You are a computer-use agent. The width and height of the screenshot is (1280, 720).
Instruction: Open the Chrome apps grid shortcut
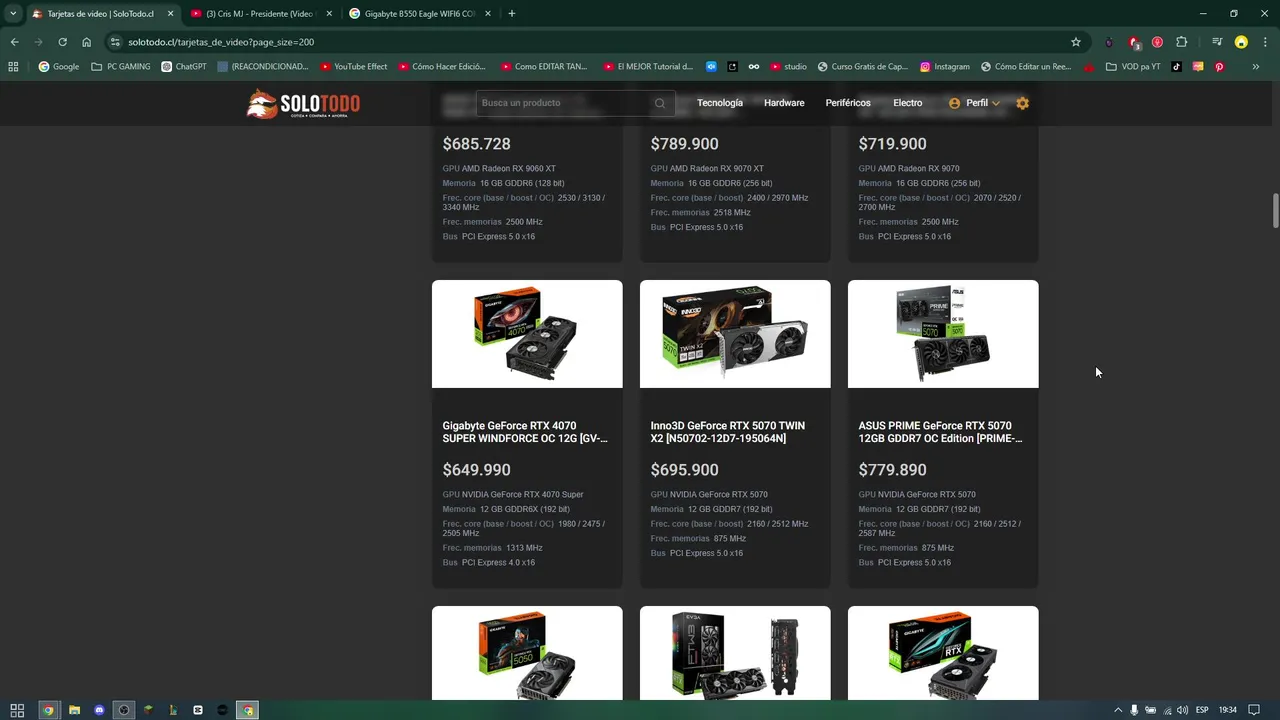coord(13,67)
